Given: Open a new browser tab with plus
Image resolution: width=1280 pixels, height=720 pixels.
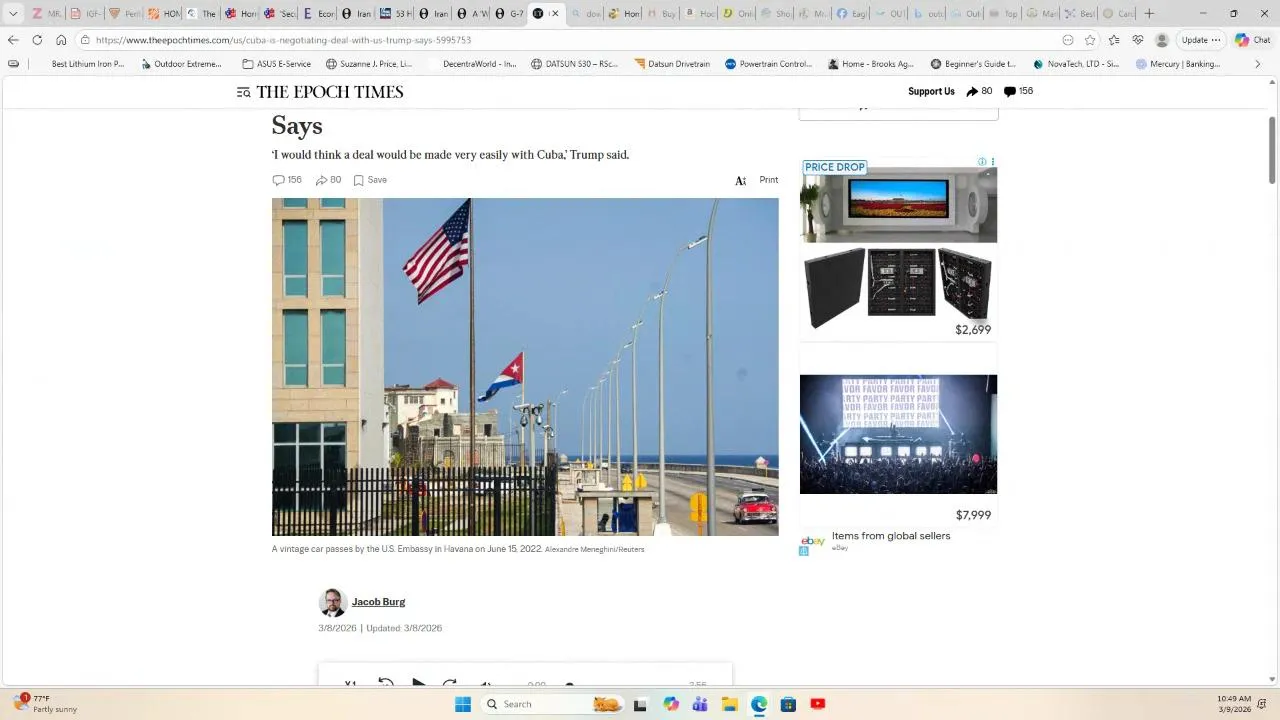Looking at the screenshot, I should tap(1149, 14).
